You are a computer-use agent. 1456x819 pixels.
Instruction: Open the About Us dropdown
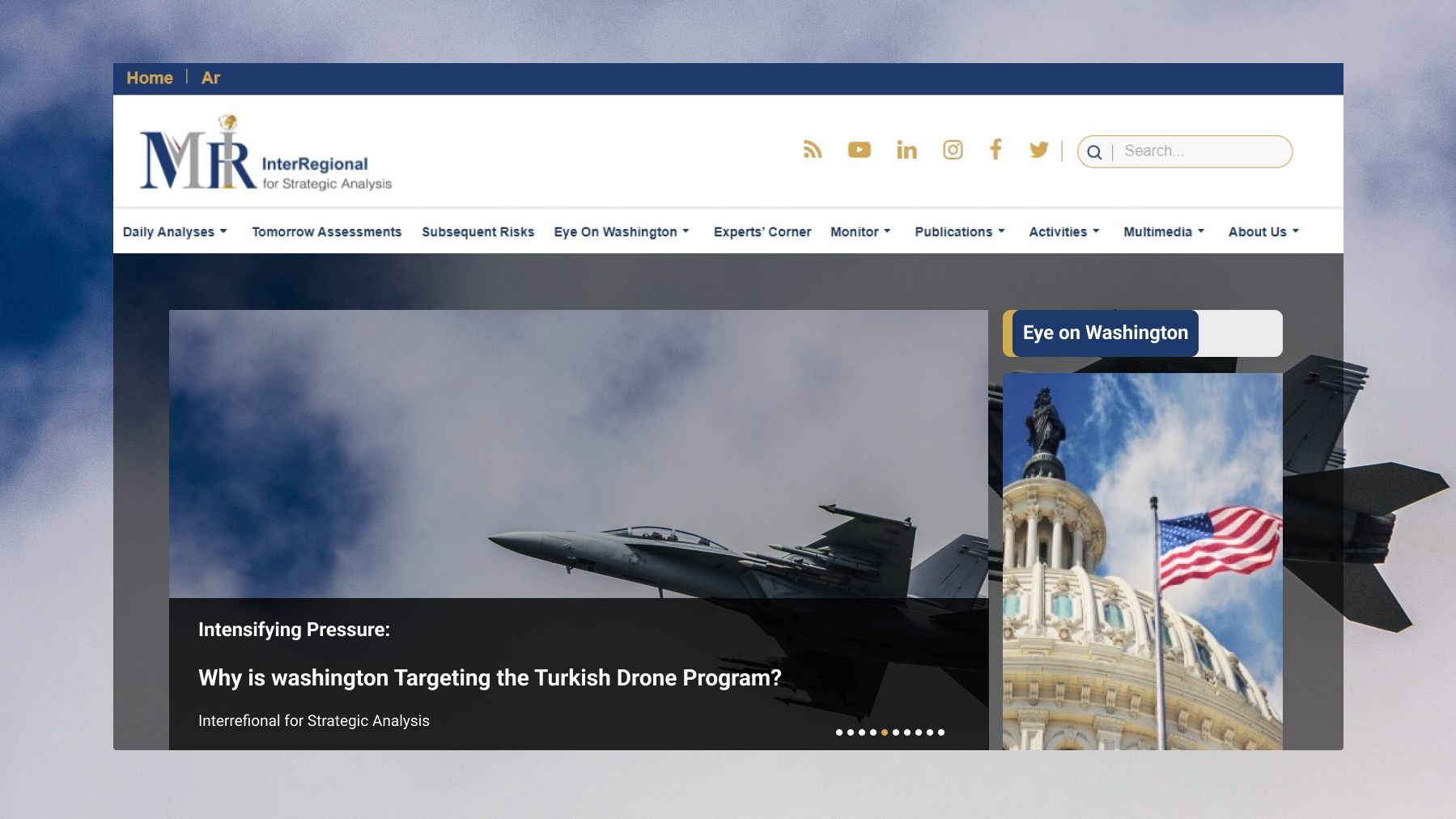[x=1263, y=232]
